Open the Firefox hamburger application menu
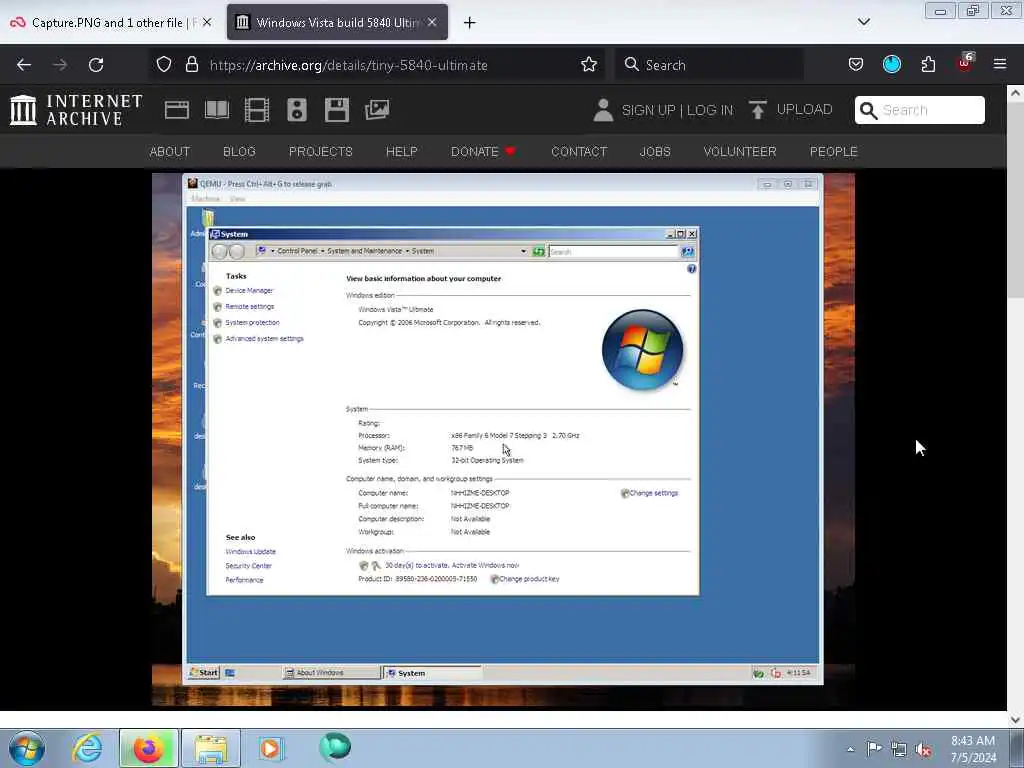This screenshot has width=1024, height=768. [1000, 64]
